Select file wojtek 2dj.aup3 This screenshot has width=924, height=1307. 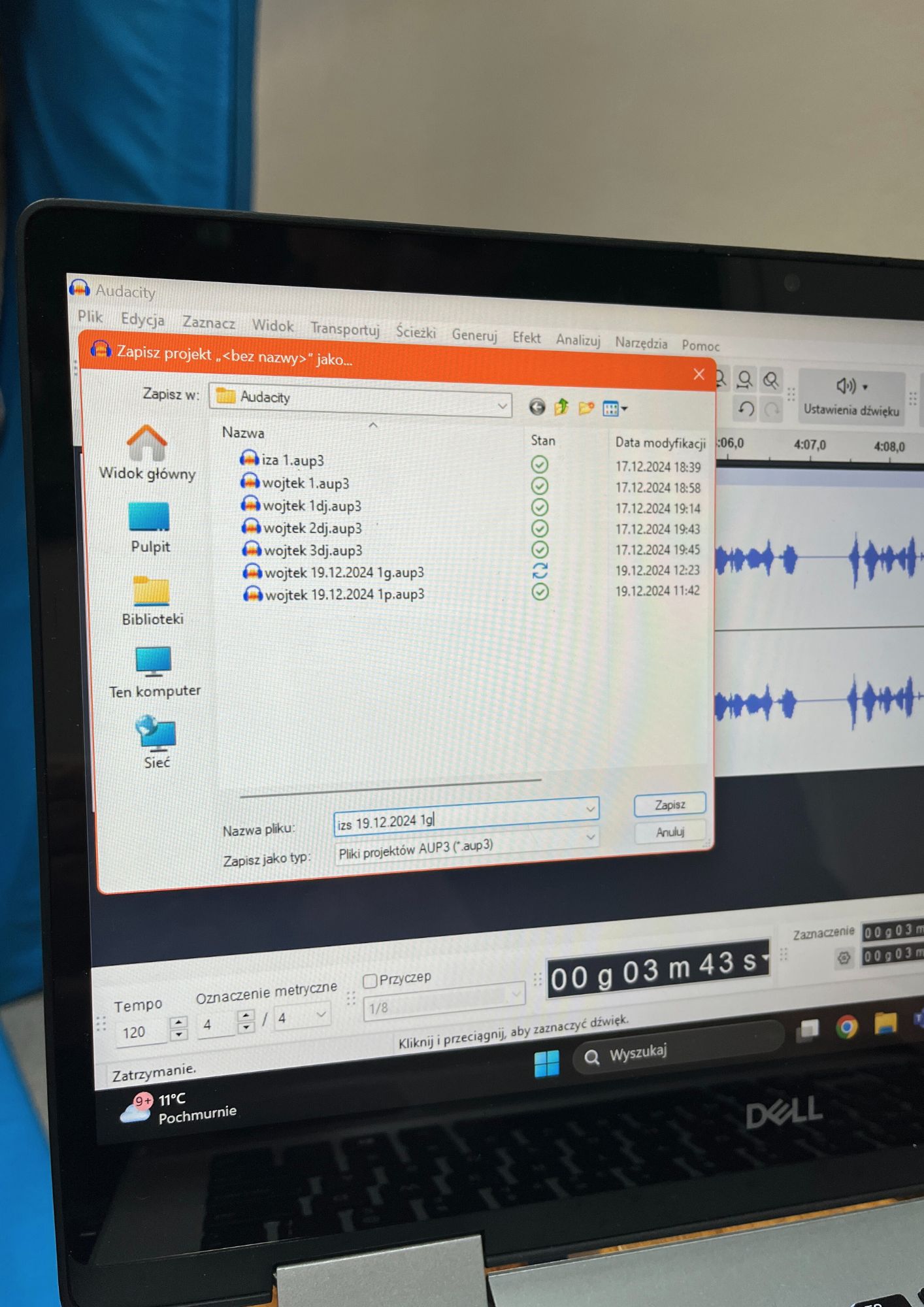point(312,528)
